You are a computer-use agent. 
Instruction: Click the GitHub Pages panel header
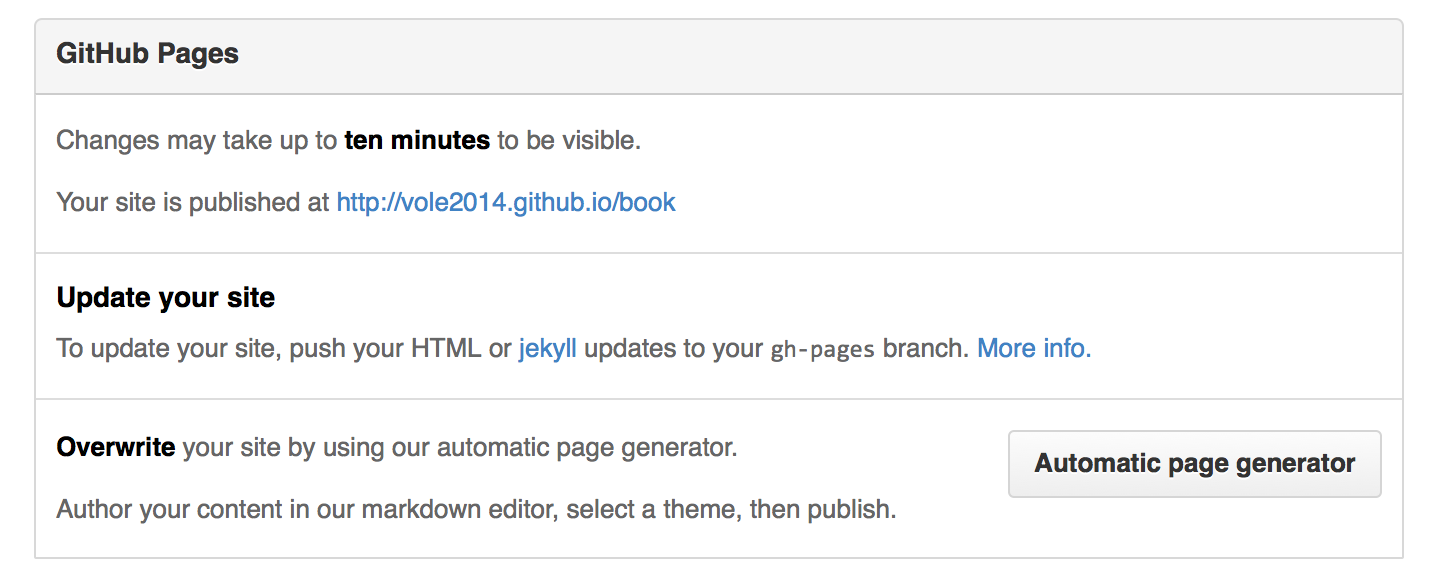click(148, 53)
